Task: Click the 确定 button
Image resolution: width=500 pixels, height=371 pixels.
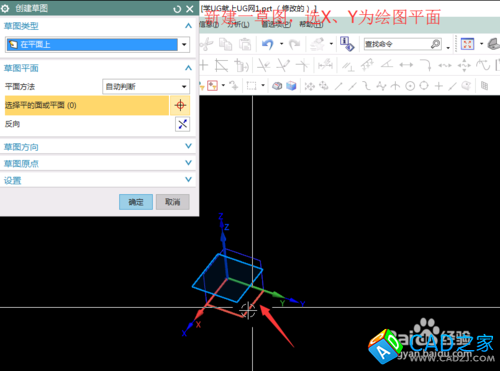Action: [136, 202]
